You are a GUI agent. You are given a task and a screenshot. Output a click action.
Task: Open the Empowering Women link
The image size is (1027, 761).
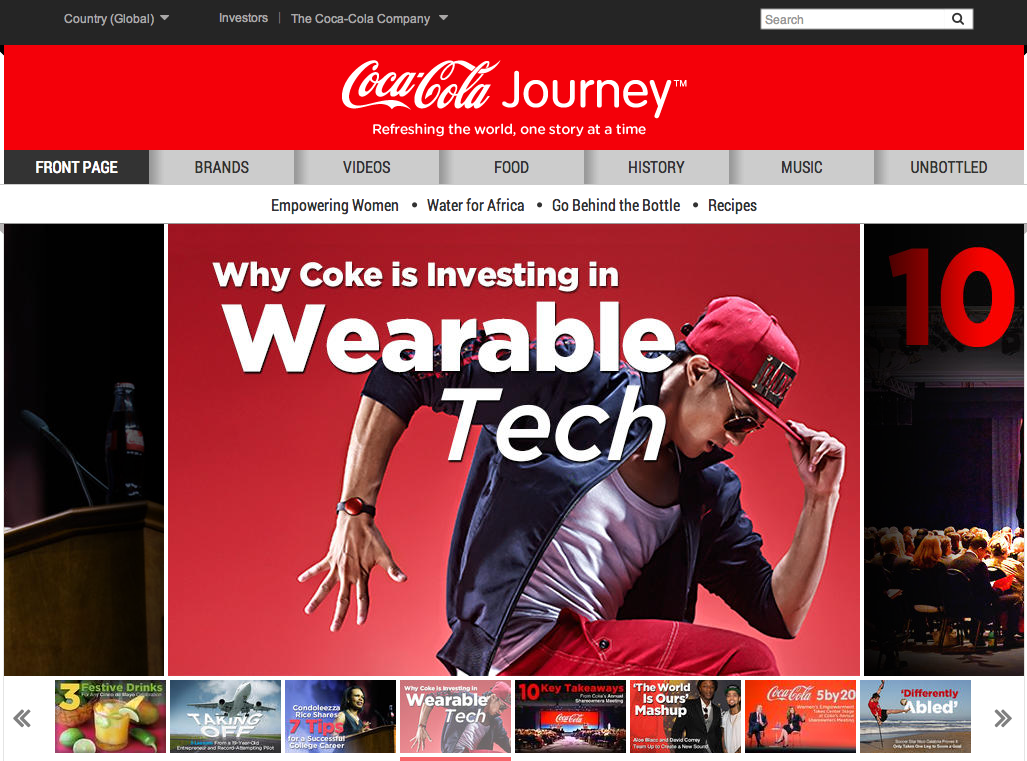pyautogui.click(x=335, y=206)
